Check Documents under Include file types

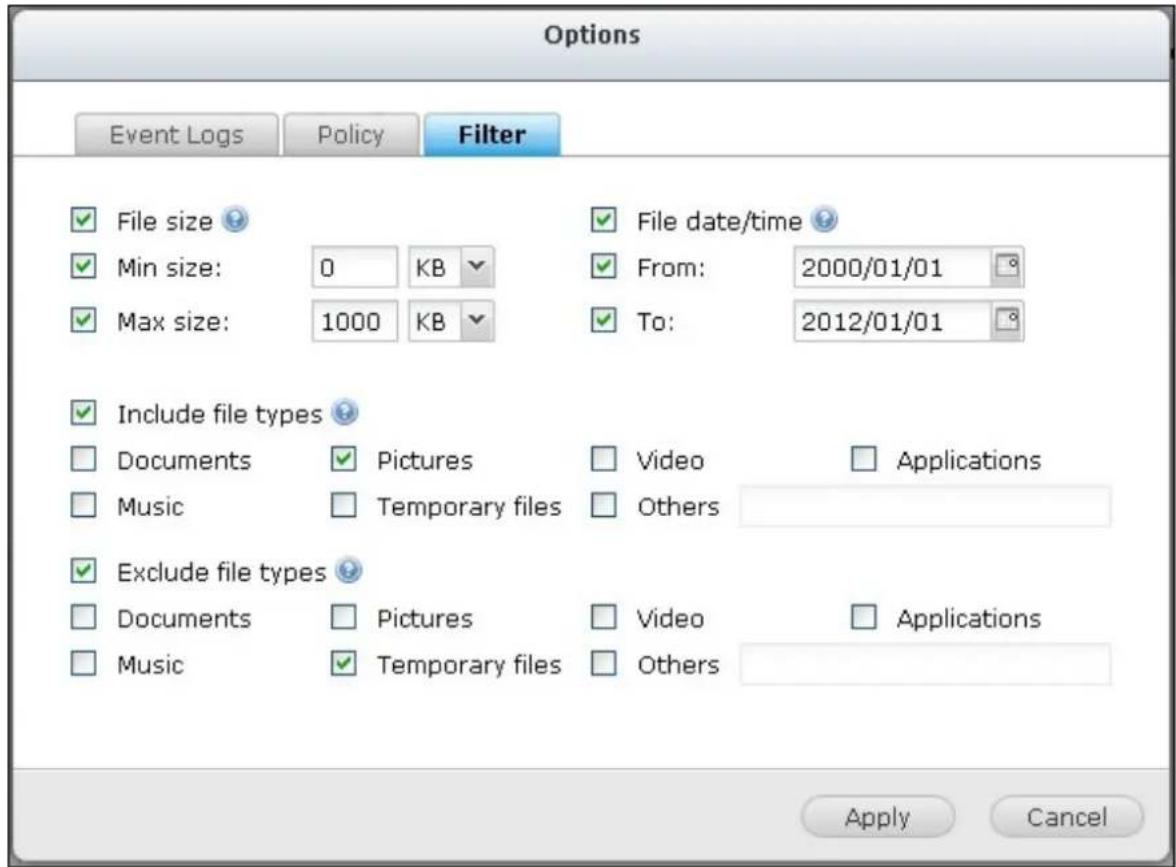[83, 459]
